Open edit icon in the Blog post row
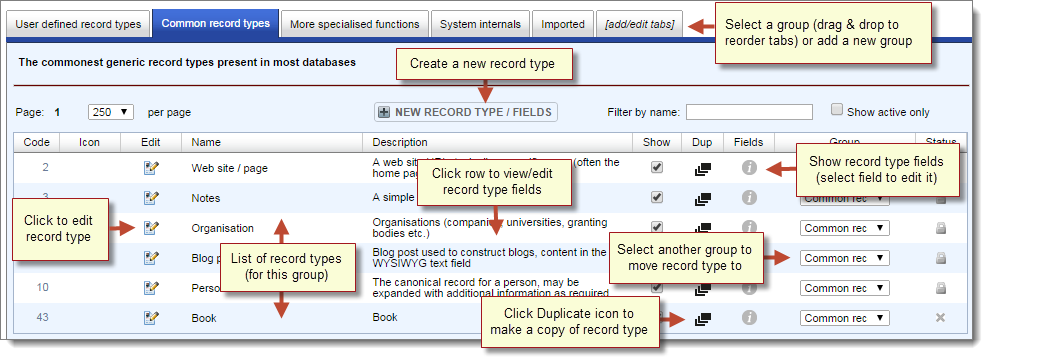The height and width of the screenshot is (363, 1055). (x=151, y=257)
